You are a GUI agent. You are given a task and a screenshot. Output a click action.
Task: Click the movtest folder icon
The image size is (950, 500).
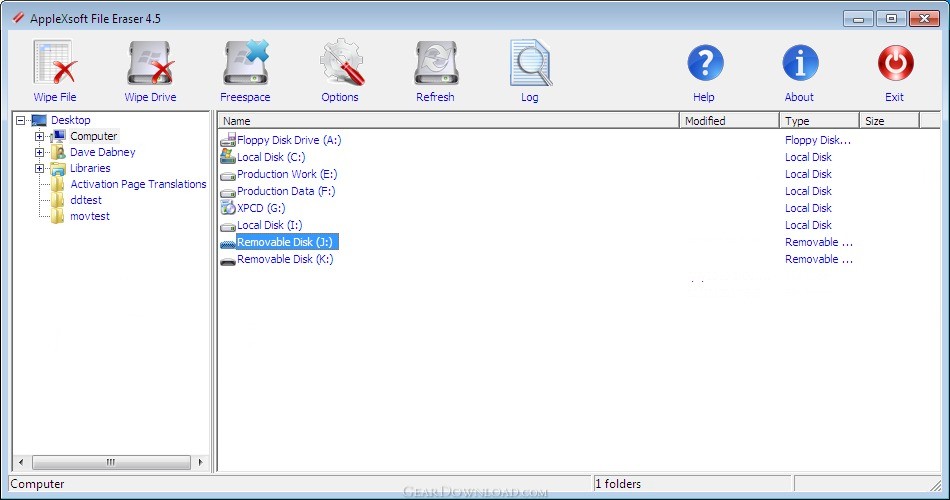[58, 216]
